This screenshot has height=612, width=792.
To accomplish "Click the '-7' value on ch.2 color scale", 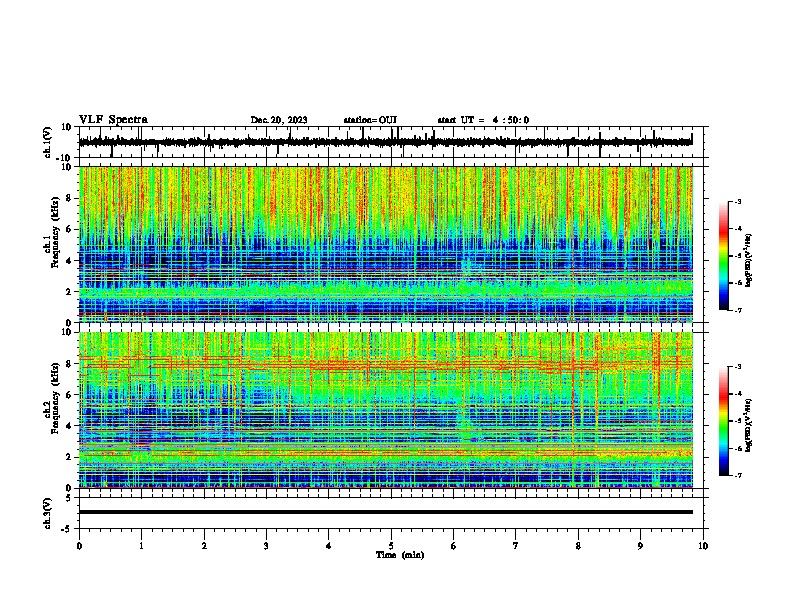I will tap(737, 475).
